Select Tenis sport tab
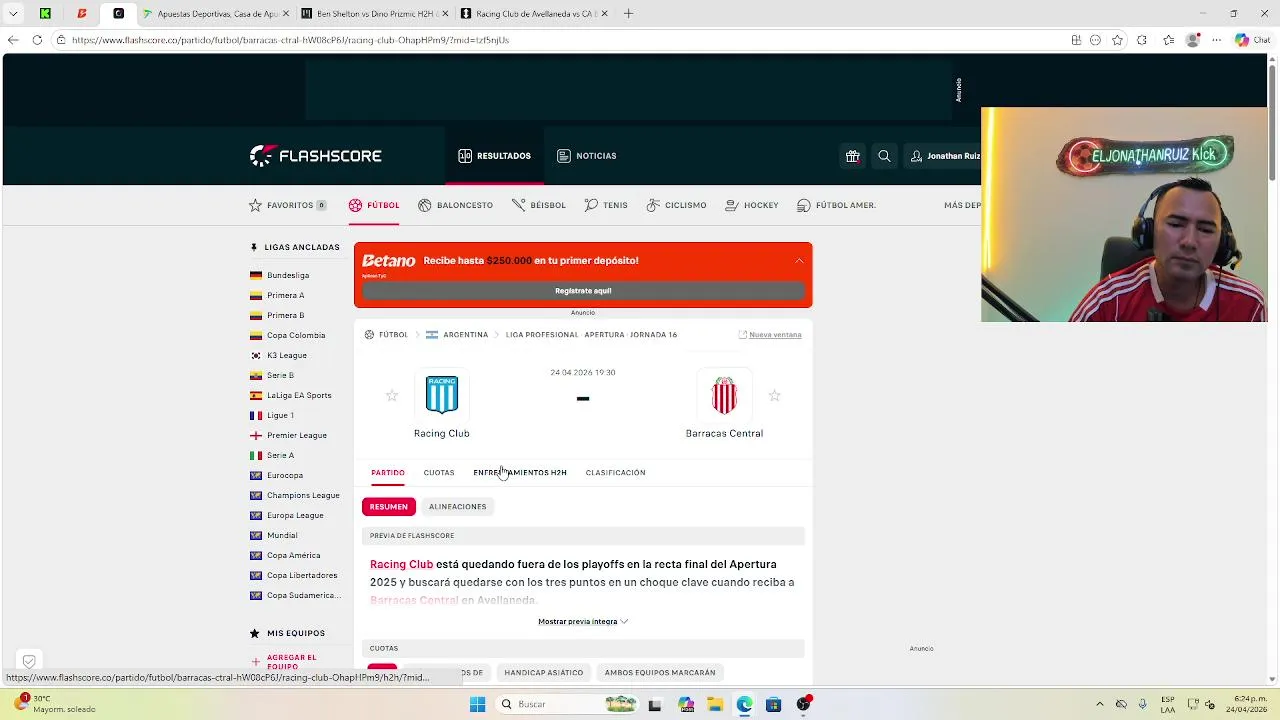This screenshot has height=720, width=1280. click(606, 205)
